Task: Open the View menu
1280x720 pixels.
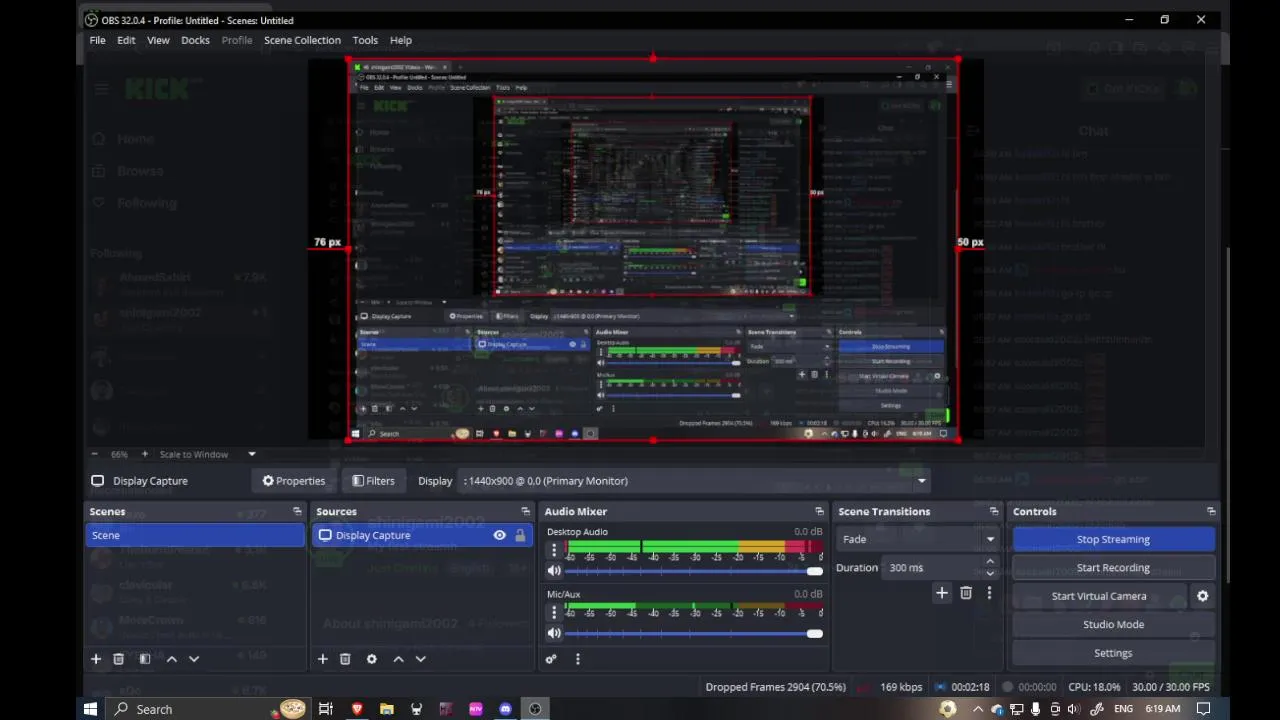Action: click(x=158, y=40)
